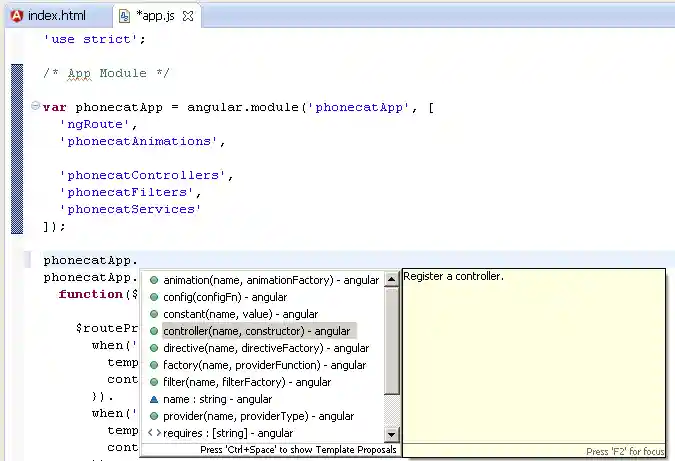Viewport: 675px width, 461px height.
Task: Click green method icon beside provider proposal
Action: (154, 416)
